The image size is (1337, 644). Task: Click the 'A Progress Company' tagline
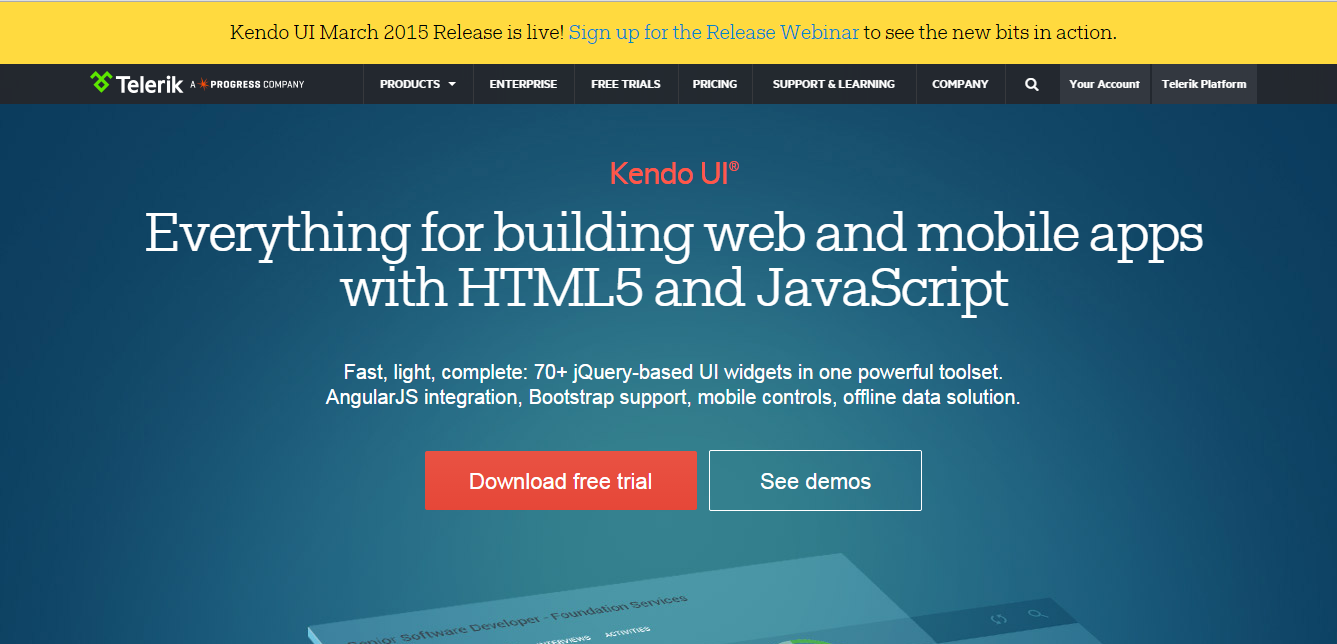click(247, 84)
